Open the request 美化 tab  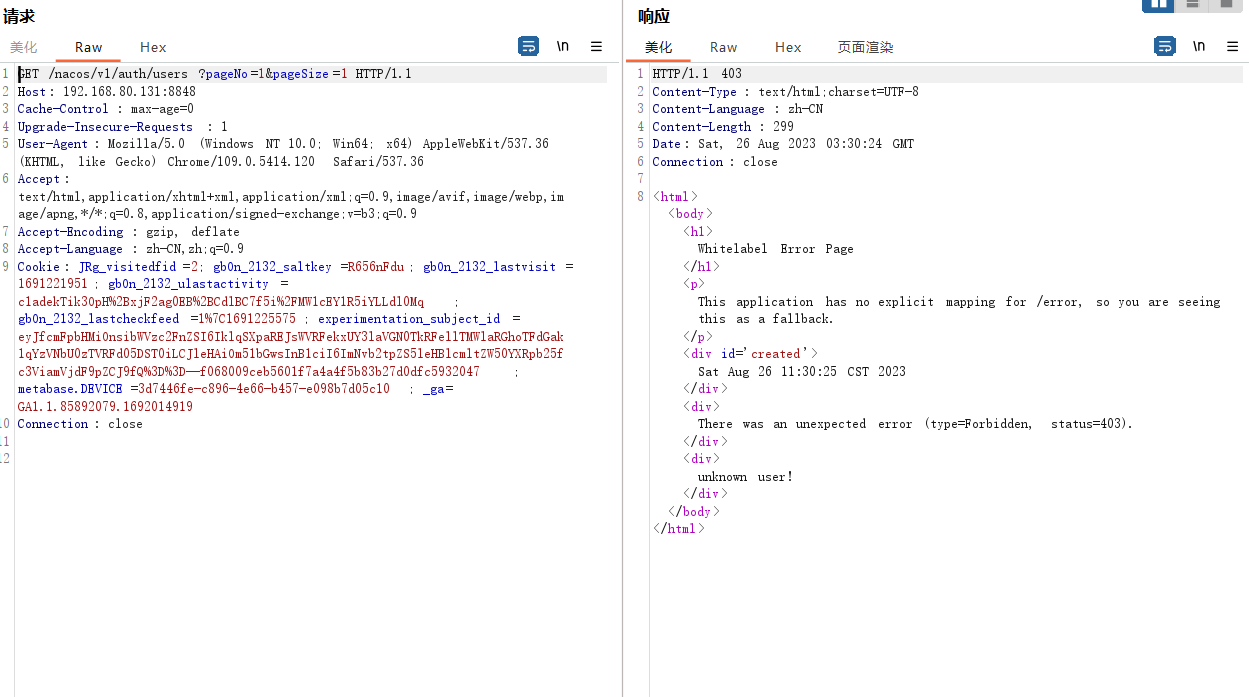(24, 47)
